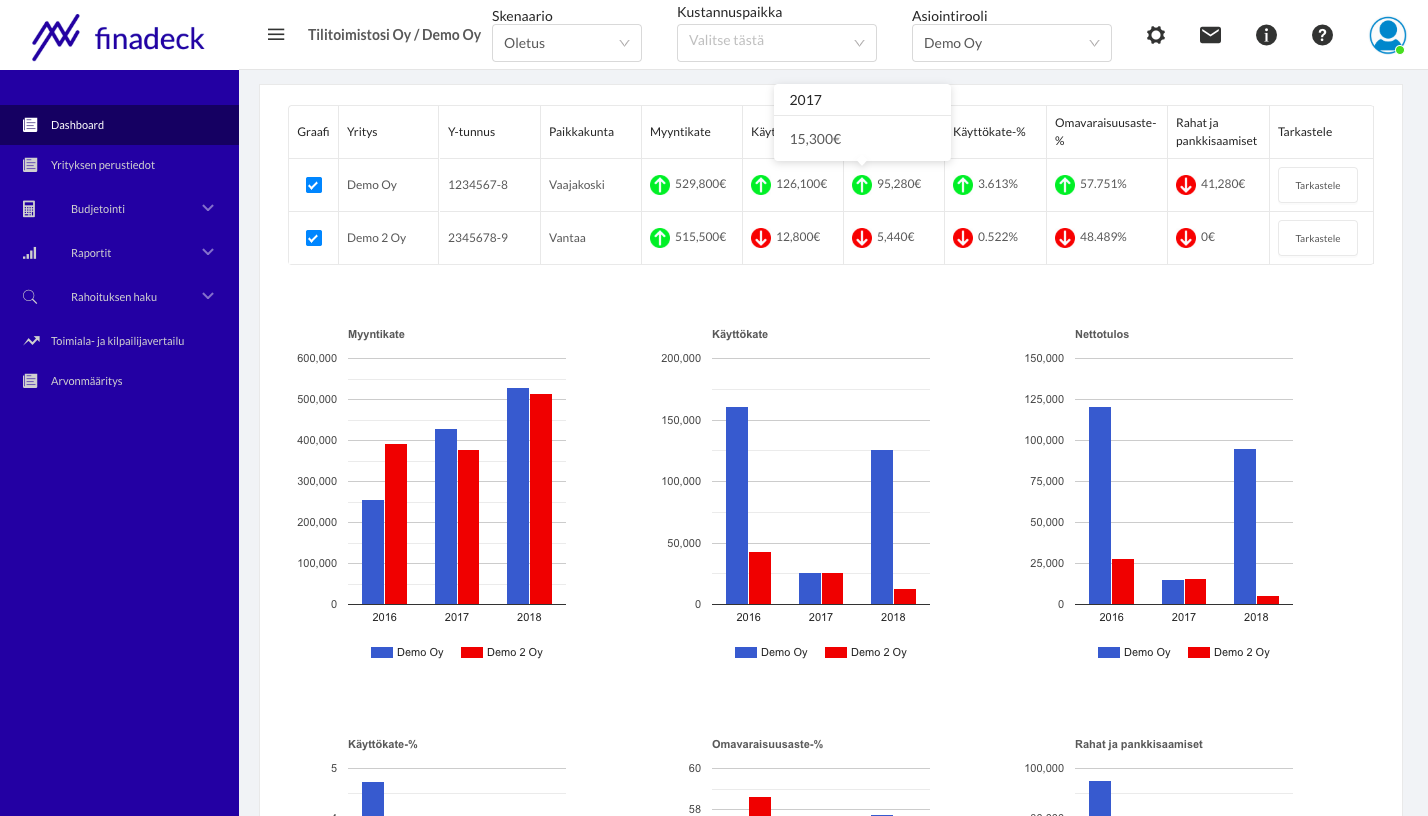Go to Dashboard in sidebar
1428x816 pixels.
(x=119, y=125)
